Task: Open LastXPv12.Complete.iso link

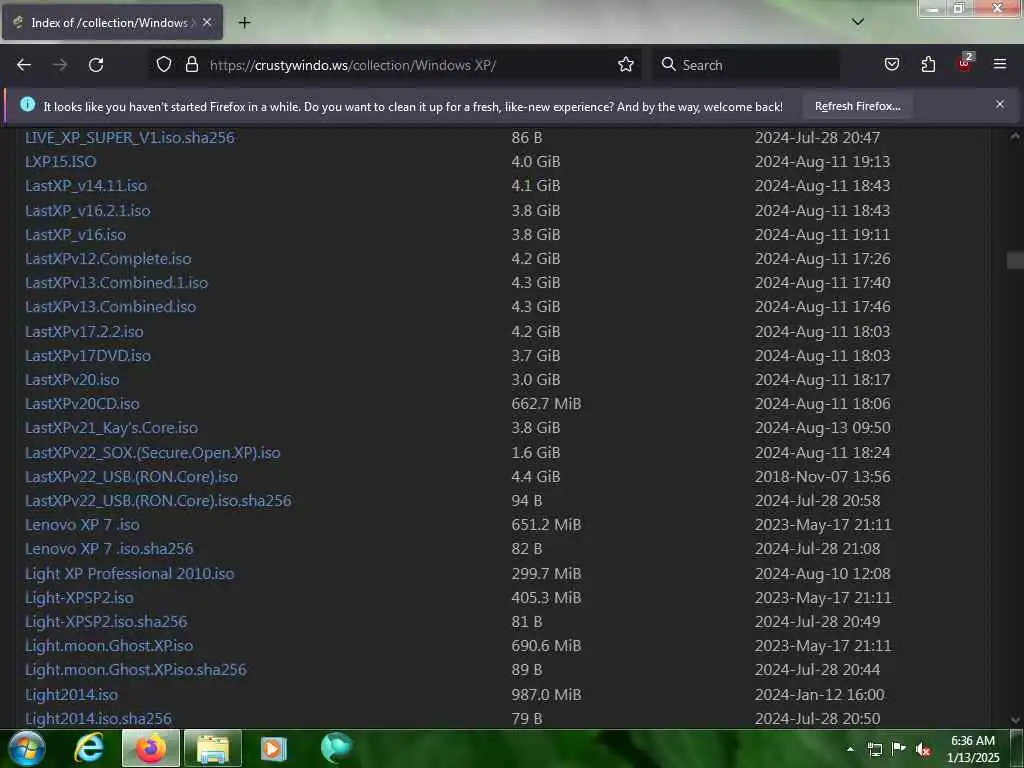Action: pos(108,259)
